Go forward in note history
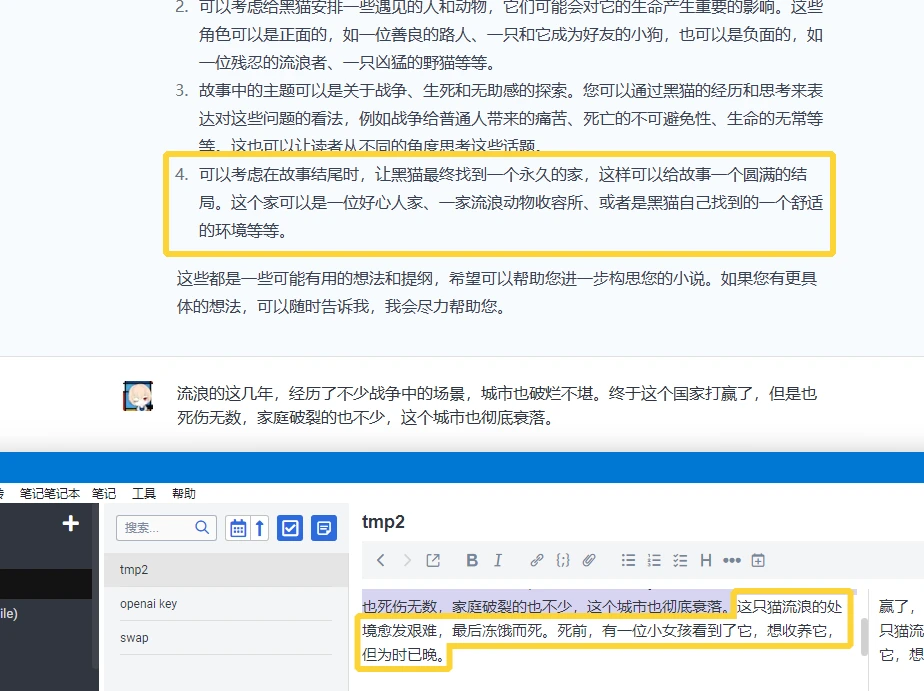Screen dimensions: 924x691 tap(407, 560)
